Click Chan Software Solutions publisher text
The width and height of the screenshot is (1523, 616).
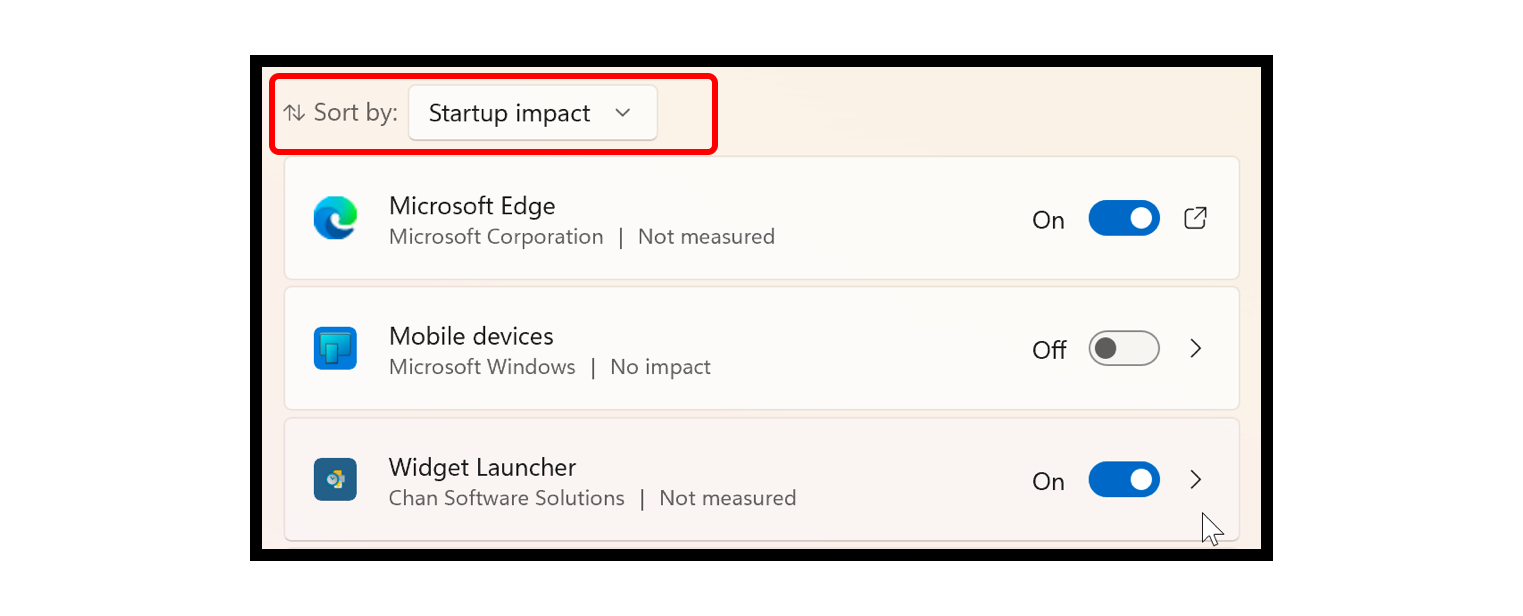[506, 497]
